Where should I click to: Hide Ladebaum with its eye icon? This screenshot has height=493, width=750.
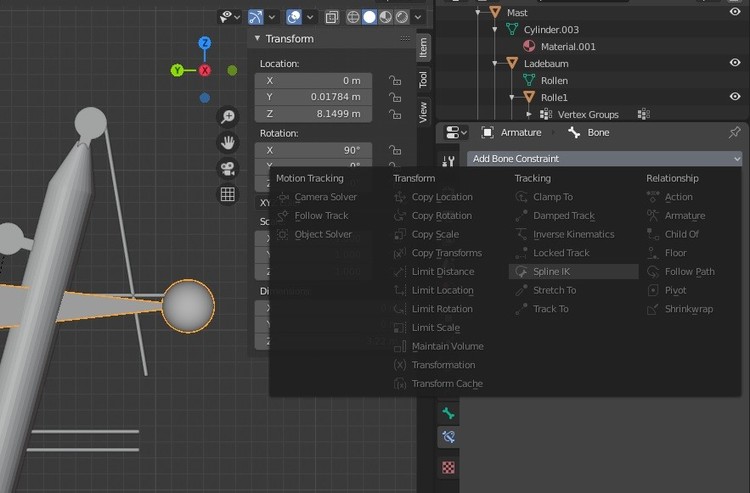click(x=735, y=63)
